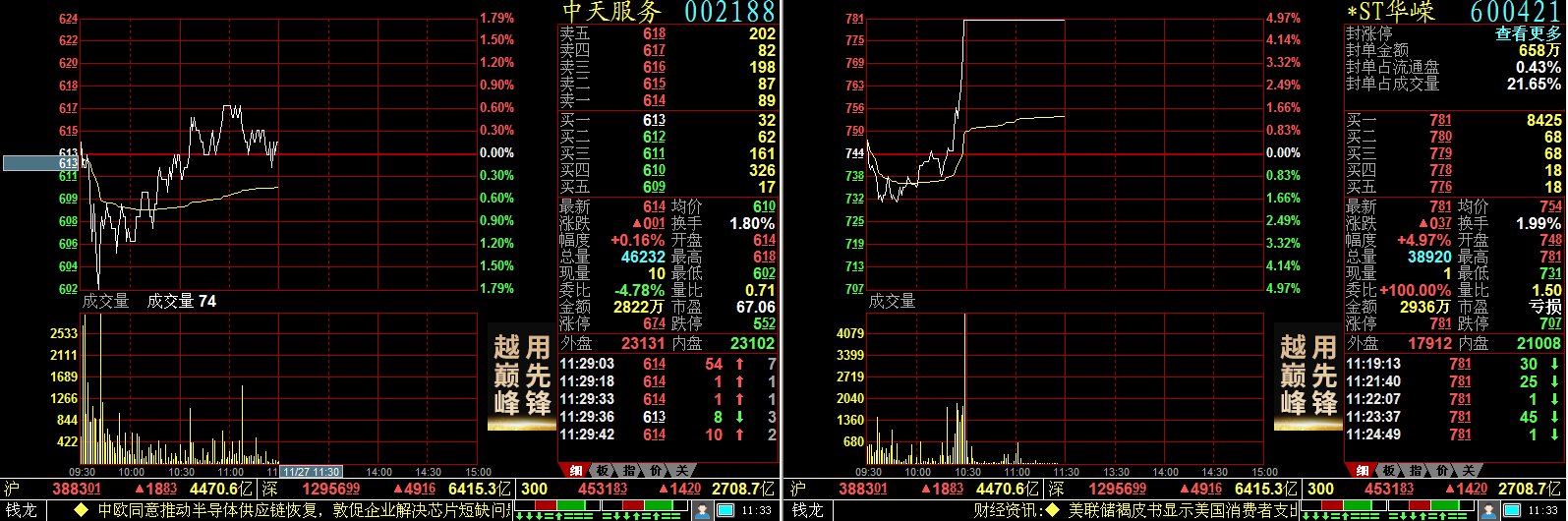Click the 跌停 price 707 in *ST华嵘
The image size is (1568, 521).
coord(1550,323)
